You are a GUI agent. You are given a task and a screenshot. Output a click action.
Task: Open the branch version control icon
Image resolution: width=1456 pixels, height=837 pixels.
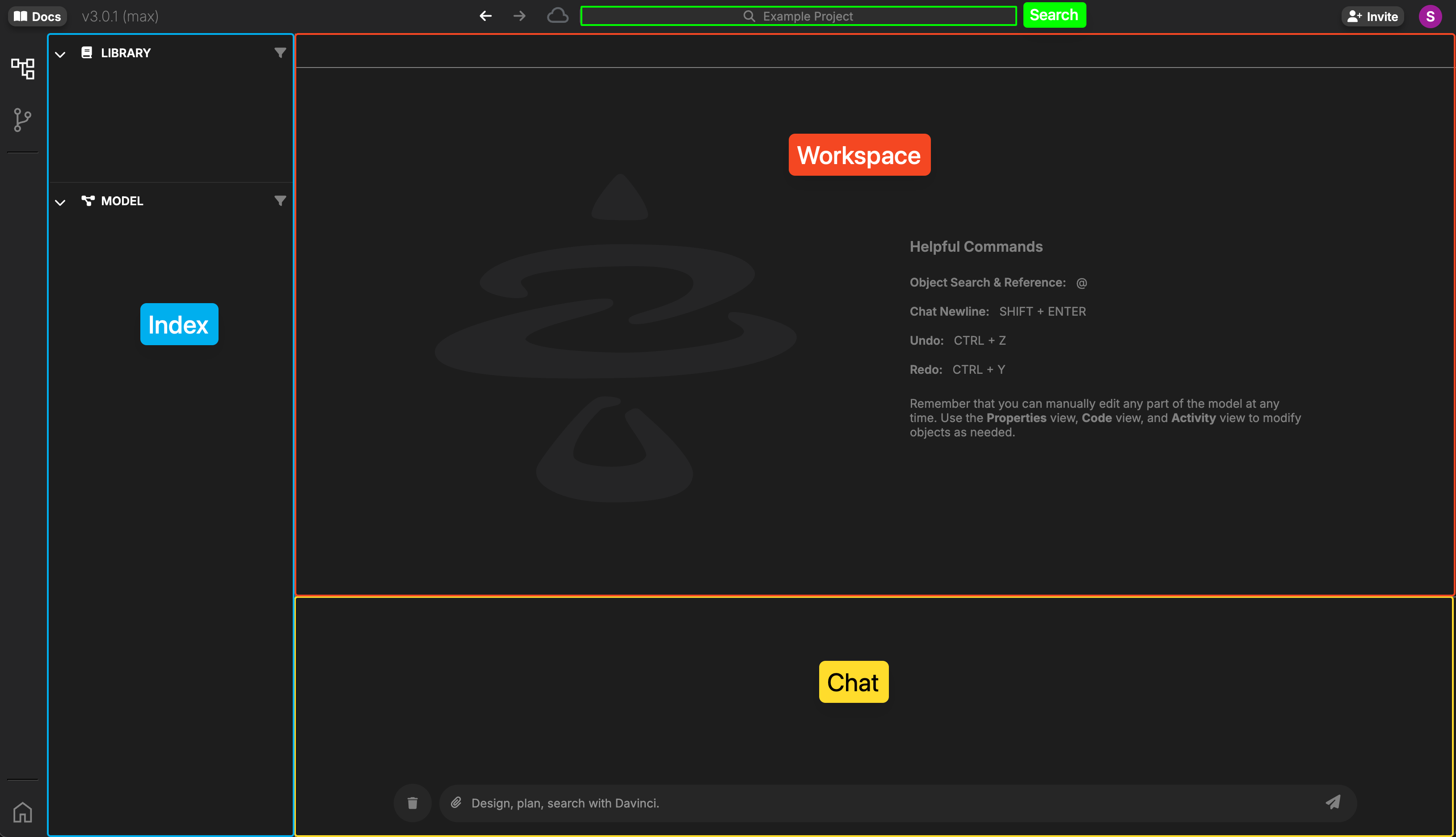pos(22,119)
